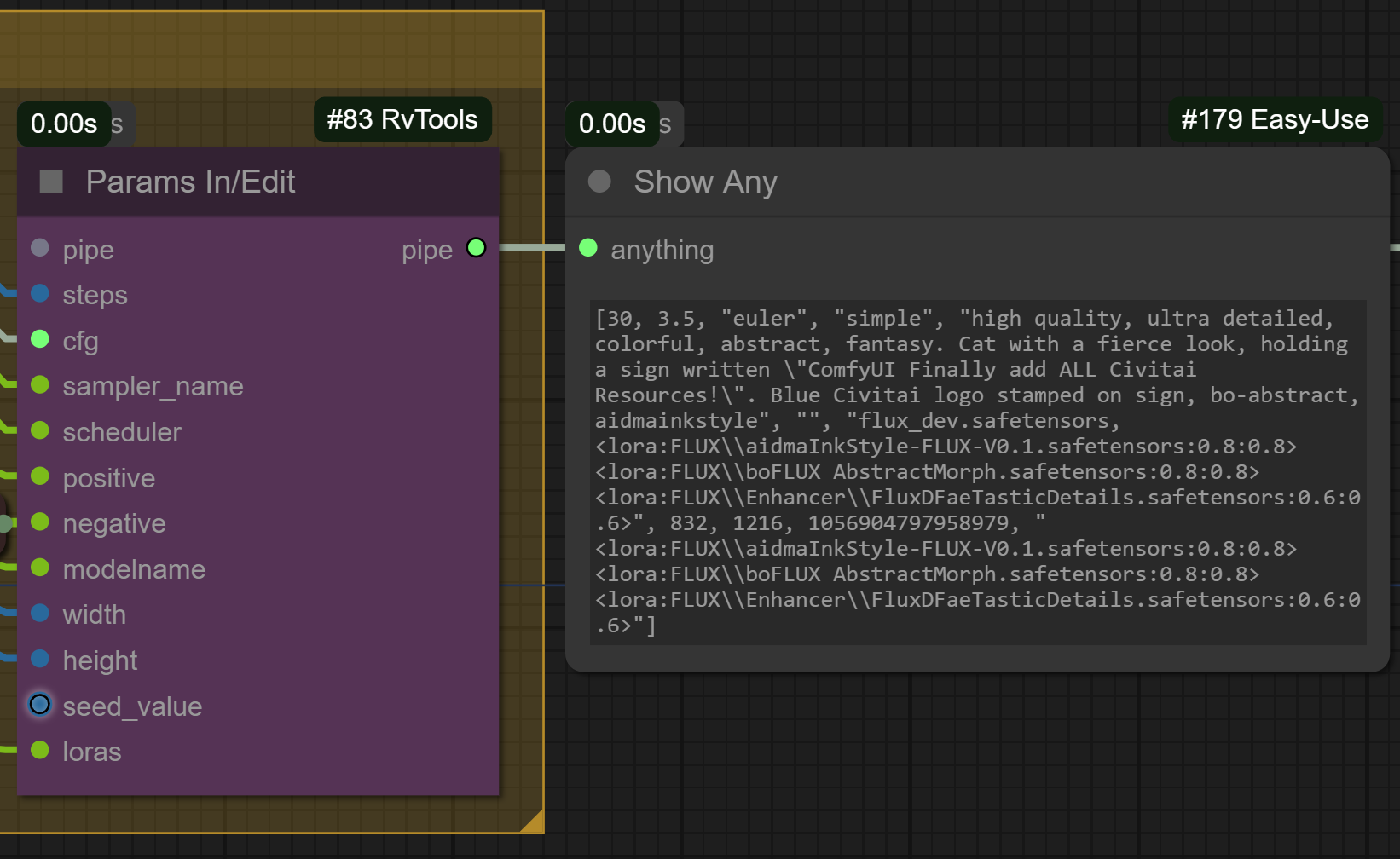Viewport: 1400px width, 859px height.
Task: Click the width input socket
Action: point(40,613)
